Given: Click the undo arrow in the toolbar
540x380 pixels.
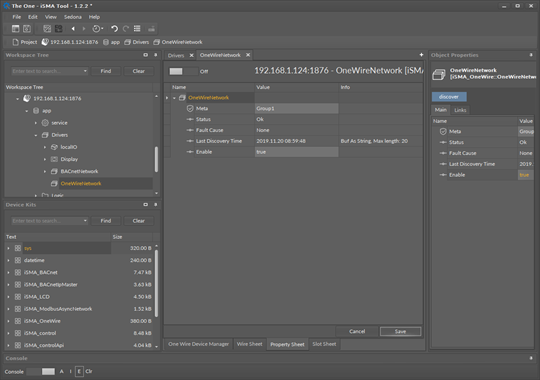Looking at the screenshot, I should click(114, 29).
